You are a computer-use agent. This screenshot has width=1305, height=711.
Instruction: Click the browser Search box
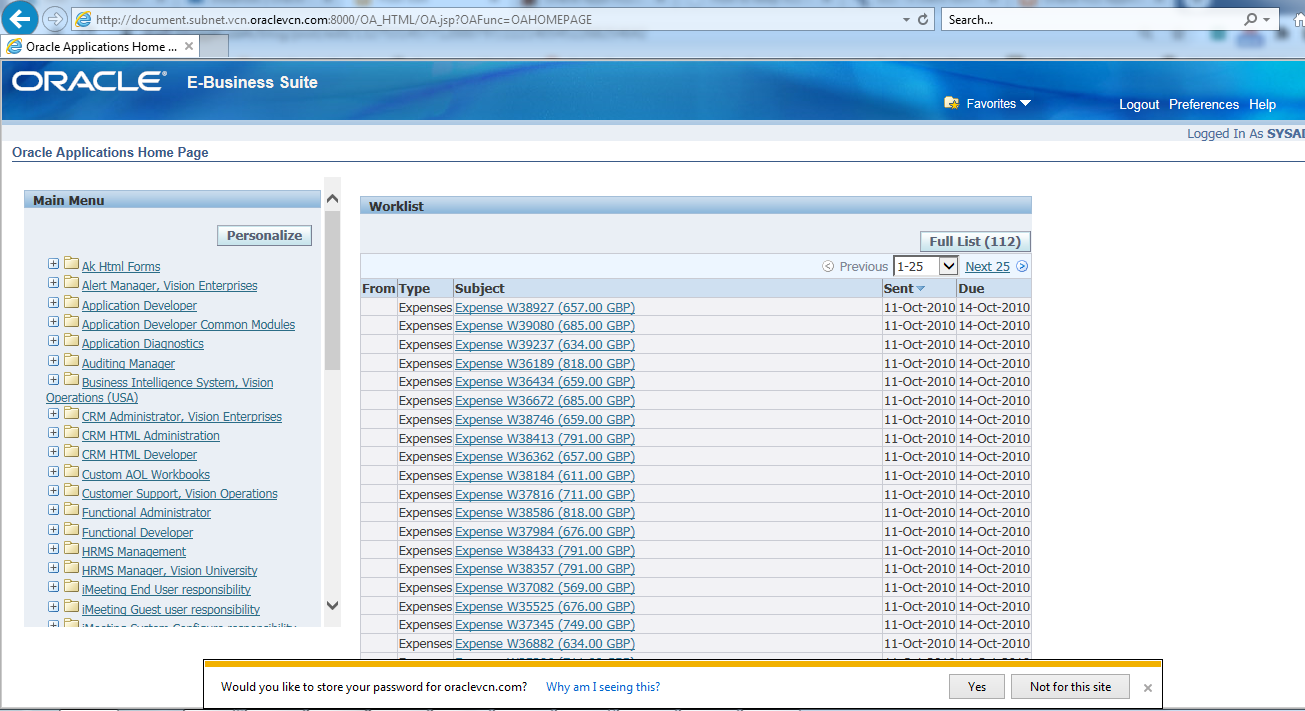pos(1090,19)
